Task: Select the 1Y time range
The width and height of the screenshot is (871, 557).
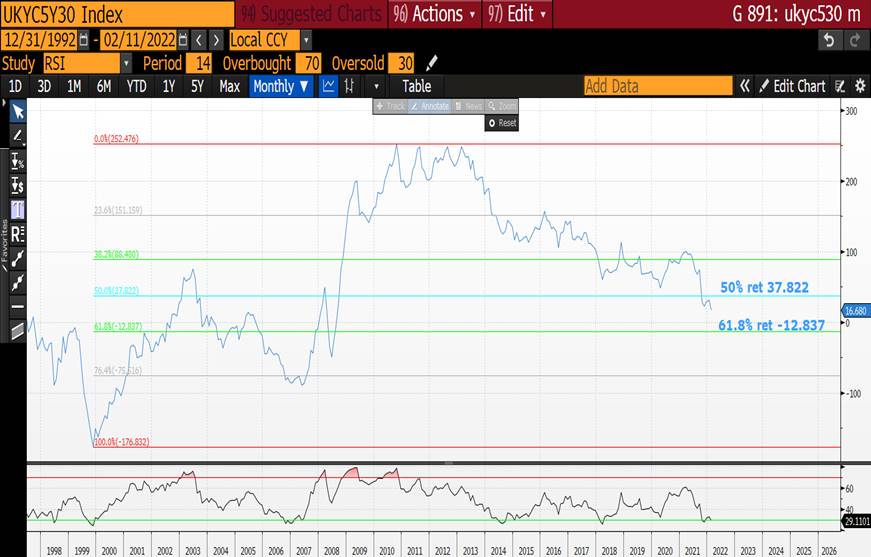Action: pyautogui.click(x=169, y=86)
